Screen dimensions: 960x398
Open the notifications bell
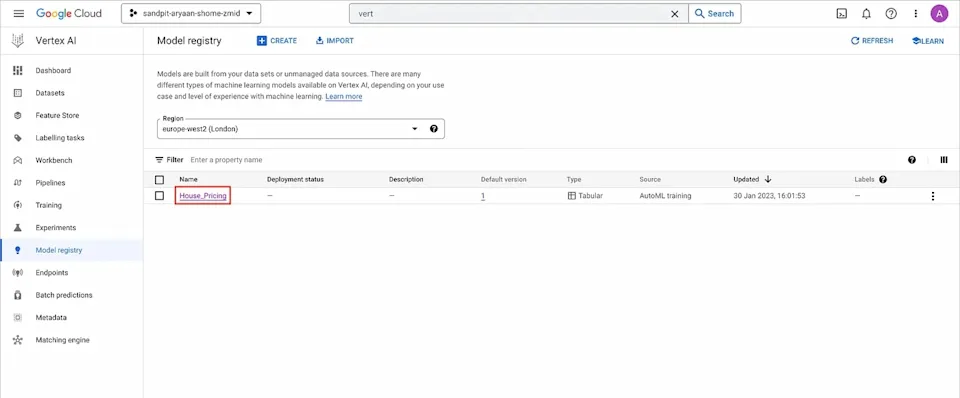pos(866,13)
